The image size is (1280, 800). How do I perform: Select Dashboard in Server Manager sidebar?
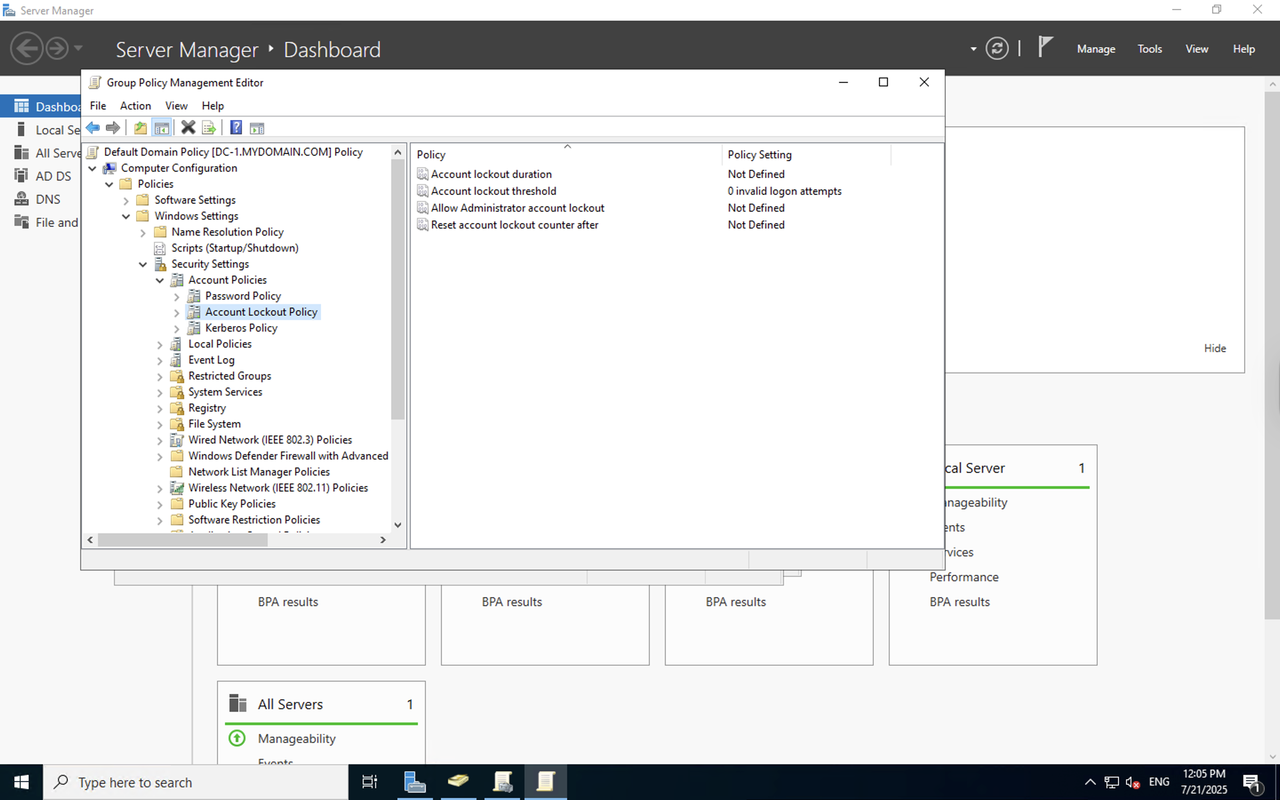[40, 107]
